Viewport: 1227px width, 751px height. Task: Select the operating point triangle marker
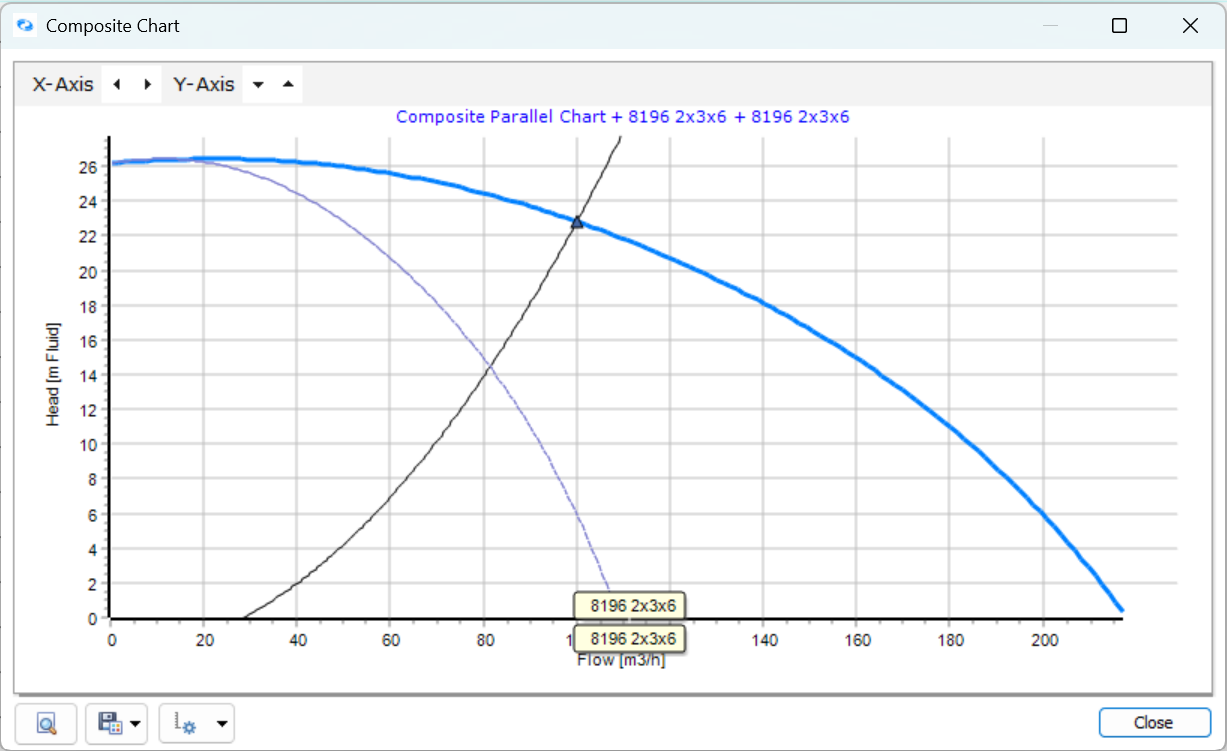coord(577,222)
